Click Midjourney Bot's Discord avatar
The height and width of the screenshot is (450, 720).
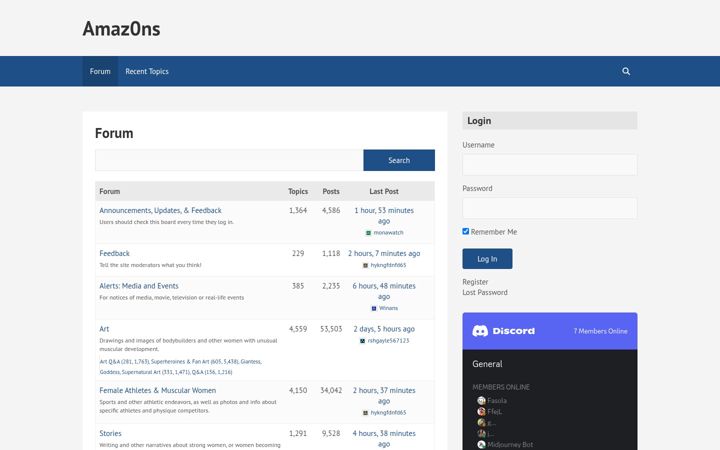click(481, 444)
